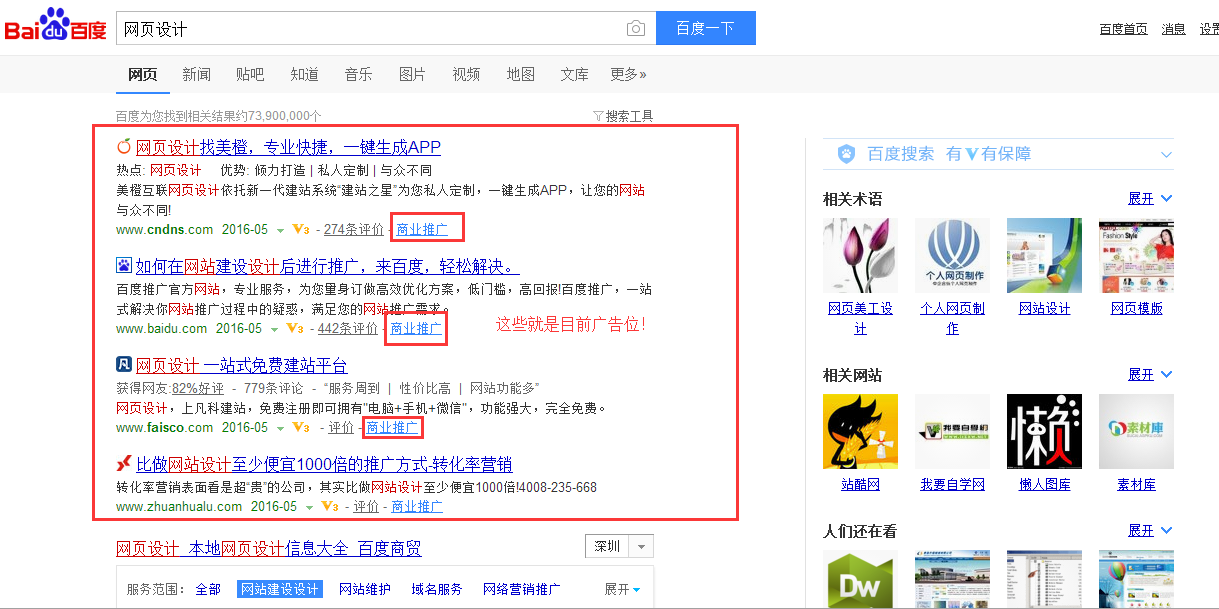The width and height of the screenshot is (1219, 609).
Task: Click the 百度一下 search button
Action: coord(706,29)
